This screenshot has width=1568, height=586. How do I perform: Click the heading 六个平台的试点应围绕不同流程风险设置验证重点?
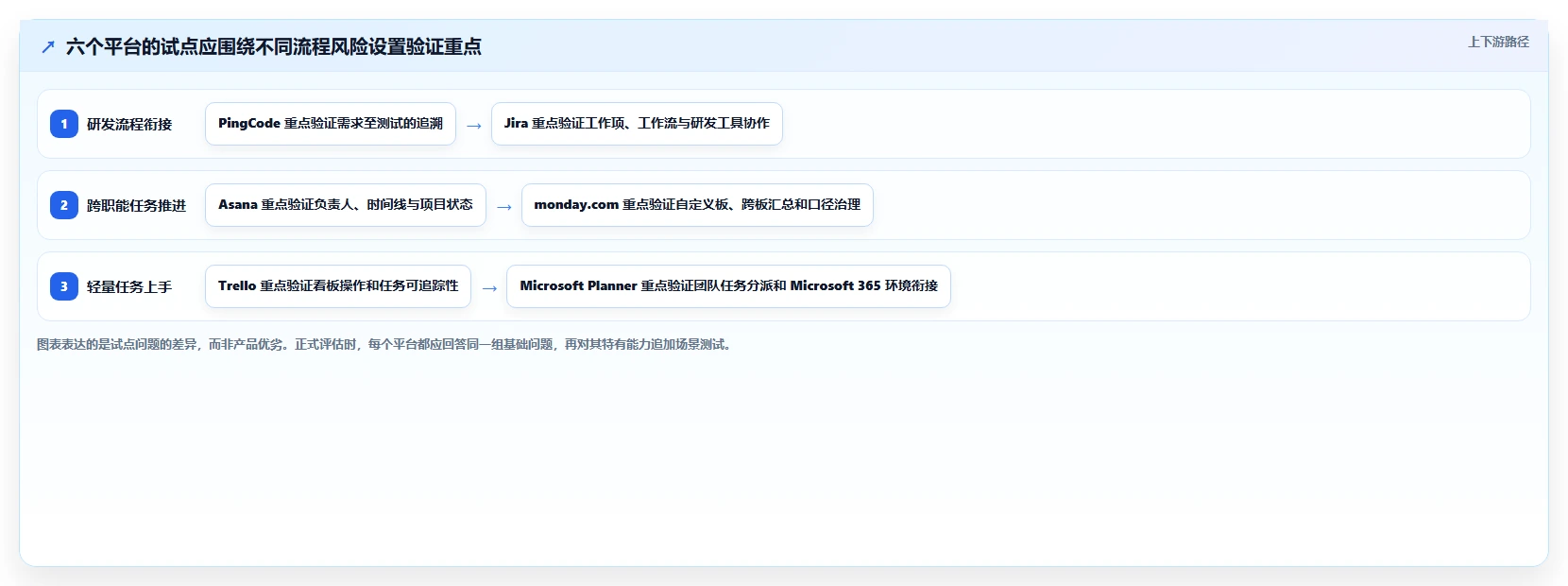(273, 46)
